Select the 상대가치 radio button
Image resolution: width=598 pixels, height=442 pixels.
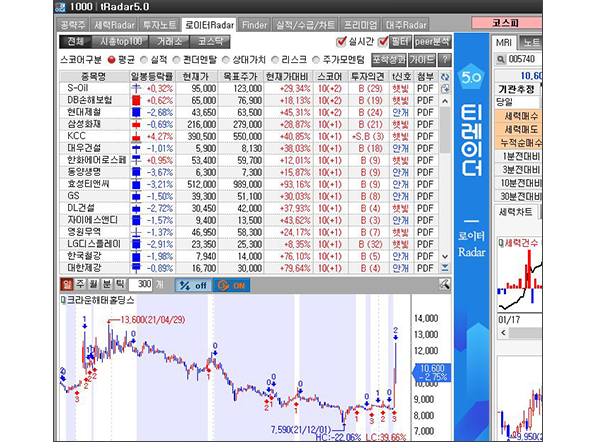click(x=226, y=60)
